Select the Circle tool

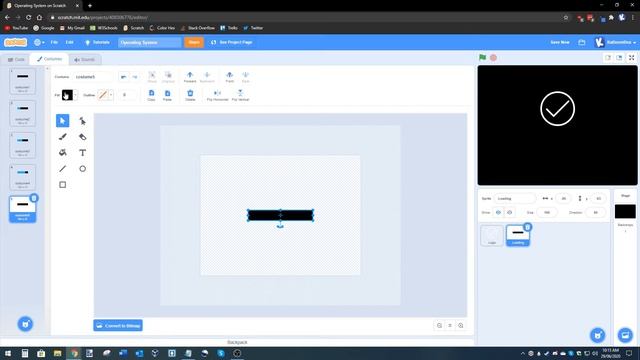pos(82,169)
